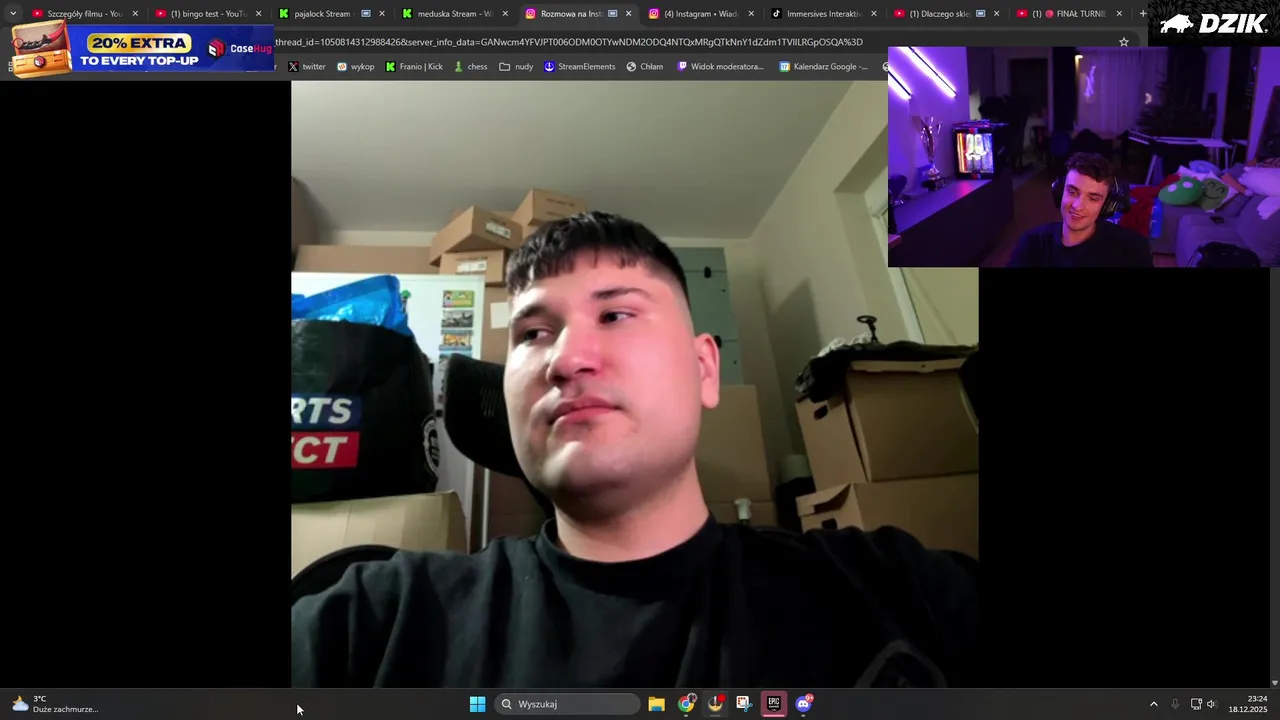Click the CaseHug '20% EXTRA' ad banner
The width and height of the screenshot is (1280, 720).
pyautogui.click(x=142, y=48)
